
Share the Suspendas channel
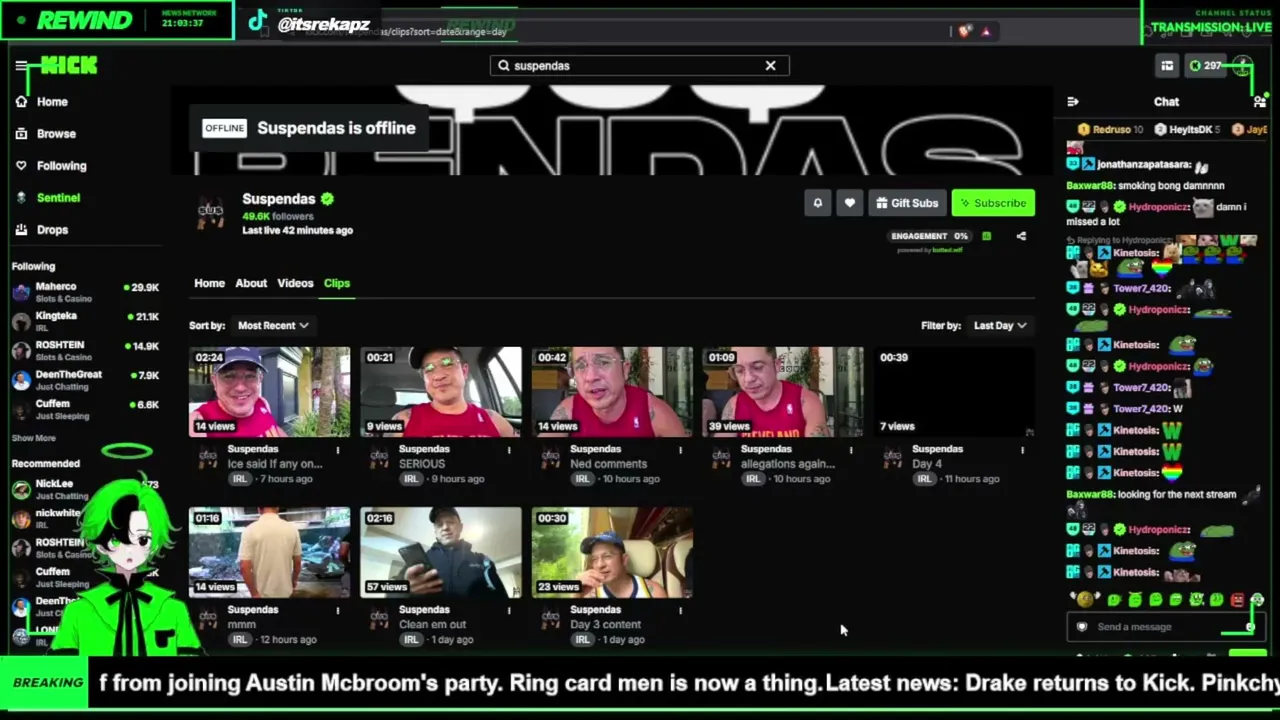pos(1021,237)
